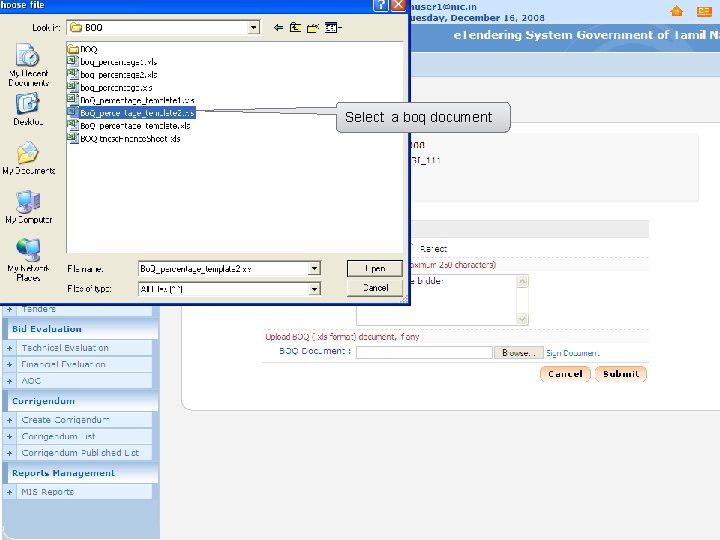Expand Create Corrigendum in sidebar
Screen dimensions: 720x540
(x=10, y=420)
